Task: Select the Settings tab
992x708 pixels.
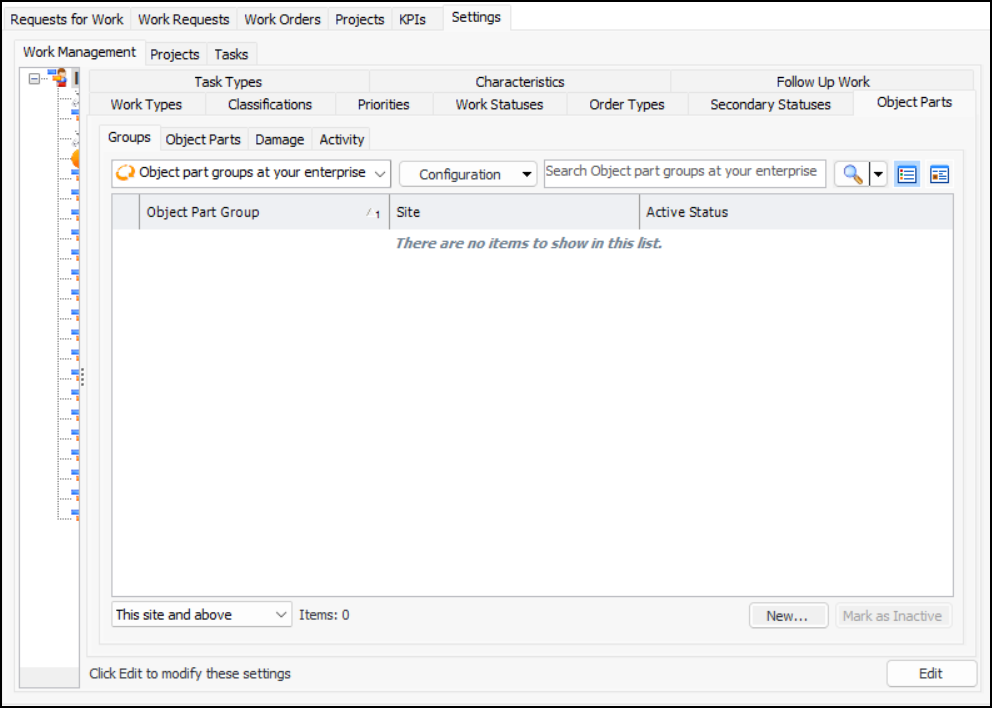Action: [x=476, y=17]
